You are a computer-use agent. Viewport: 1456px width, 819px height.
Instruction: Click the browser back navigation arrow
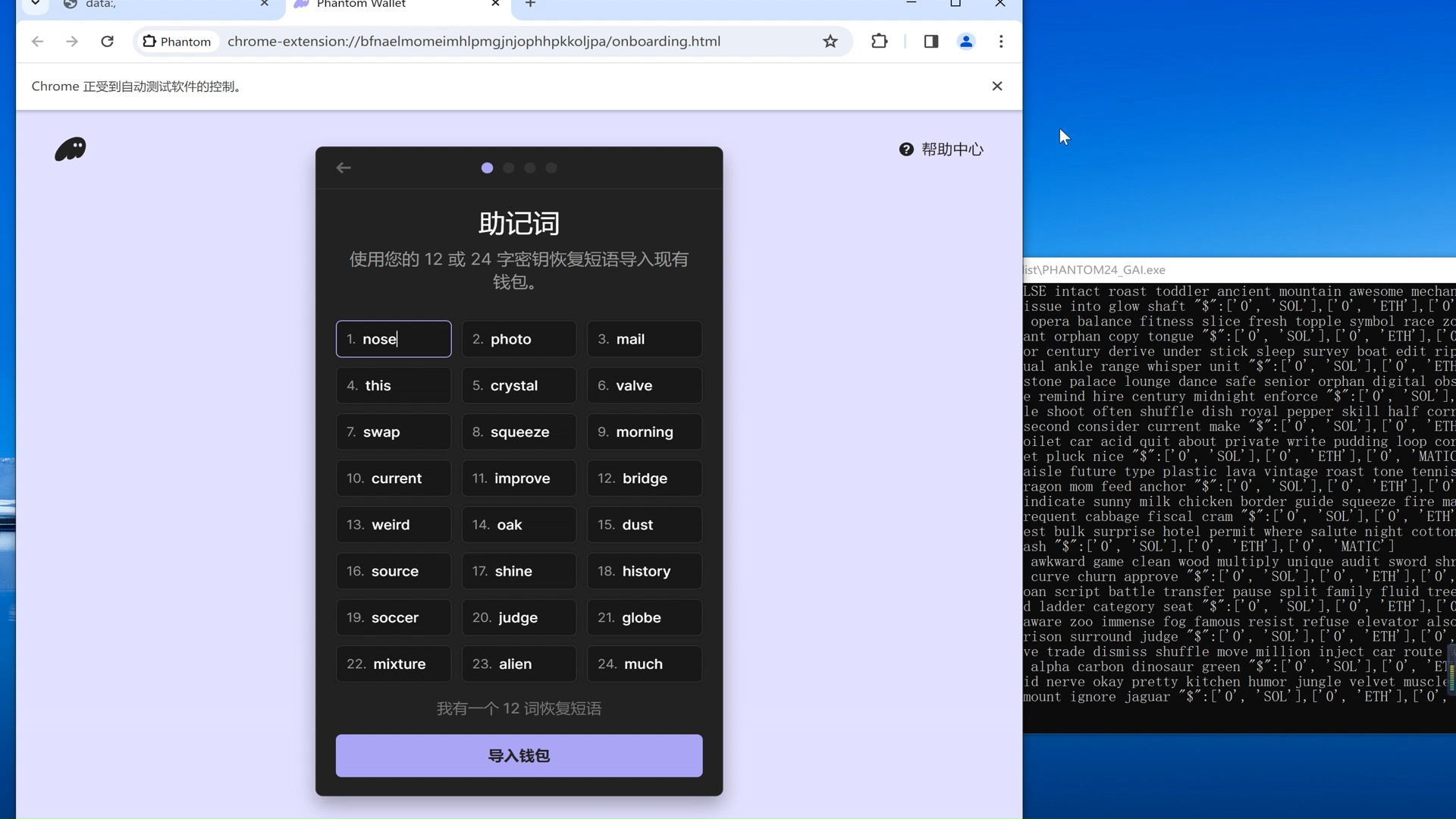coord(37,41)
